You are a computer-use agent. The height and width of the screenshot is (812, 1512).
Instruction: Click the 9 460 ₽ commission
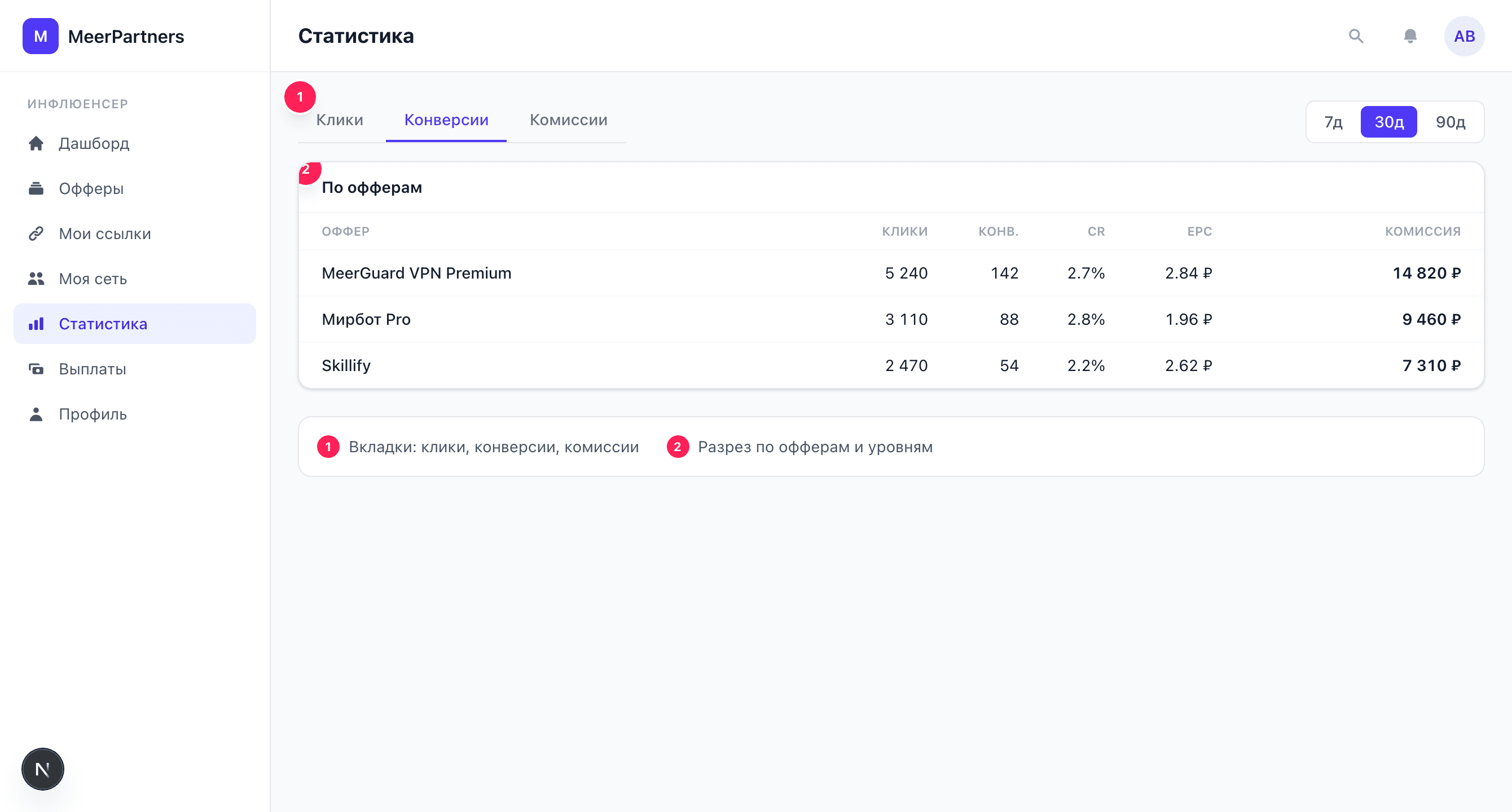(x=1431, y=319)
